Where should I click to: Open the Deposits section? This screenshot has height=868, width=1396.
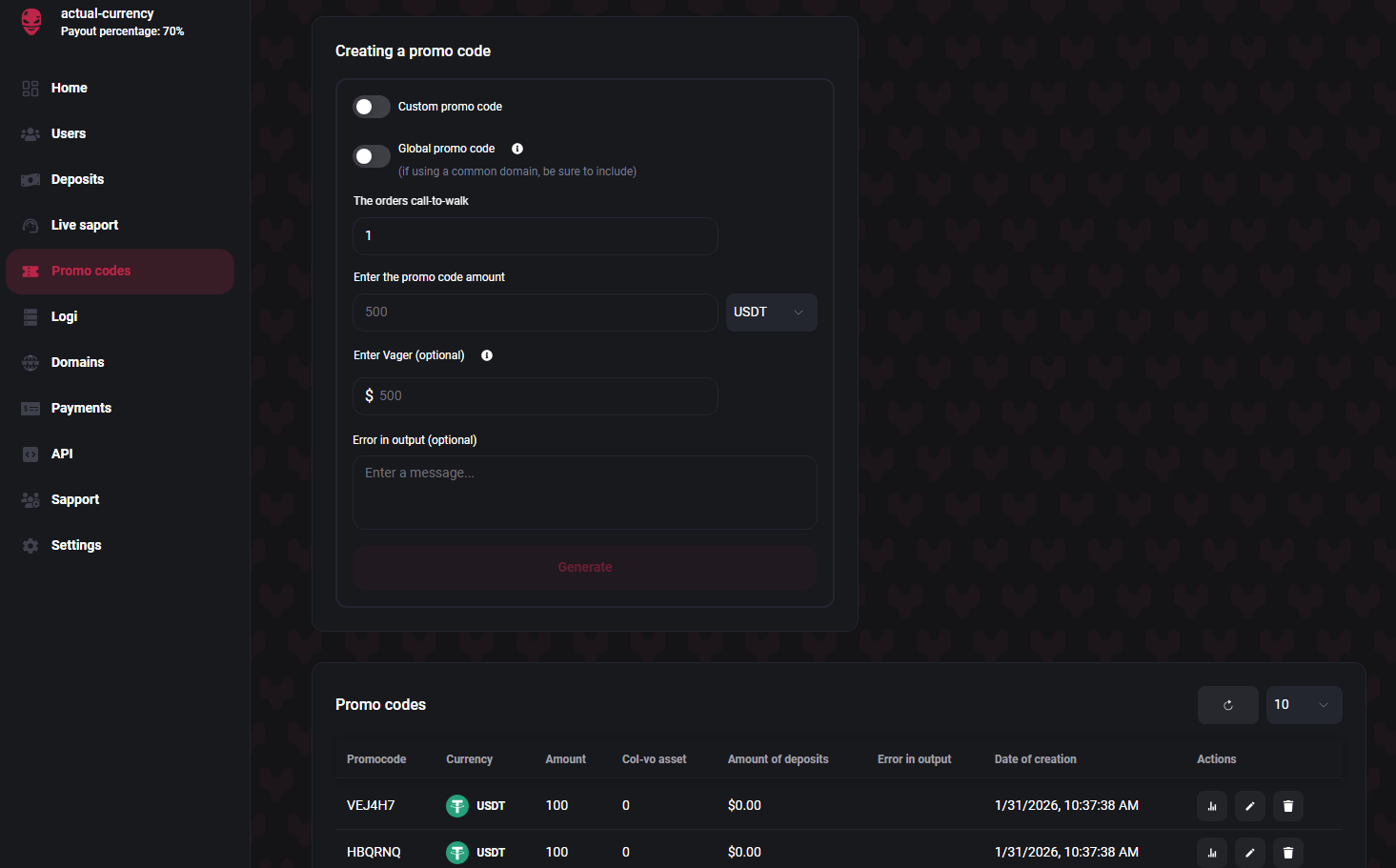[x=120, y=180]
